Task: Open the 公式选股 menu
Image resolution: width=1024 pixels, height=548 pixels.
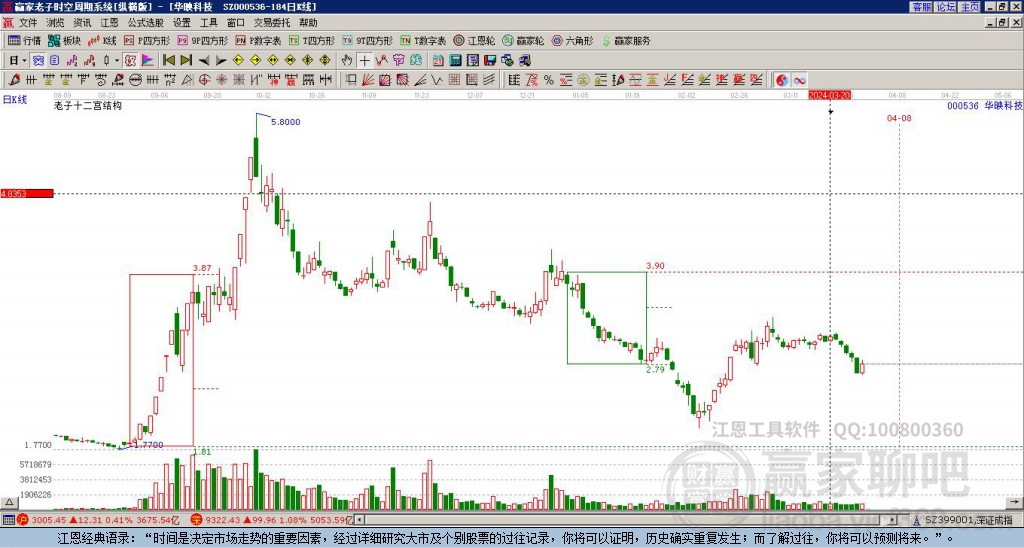Action: (146, 23)
